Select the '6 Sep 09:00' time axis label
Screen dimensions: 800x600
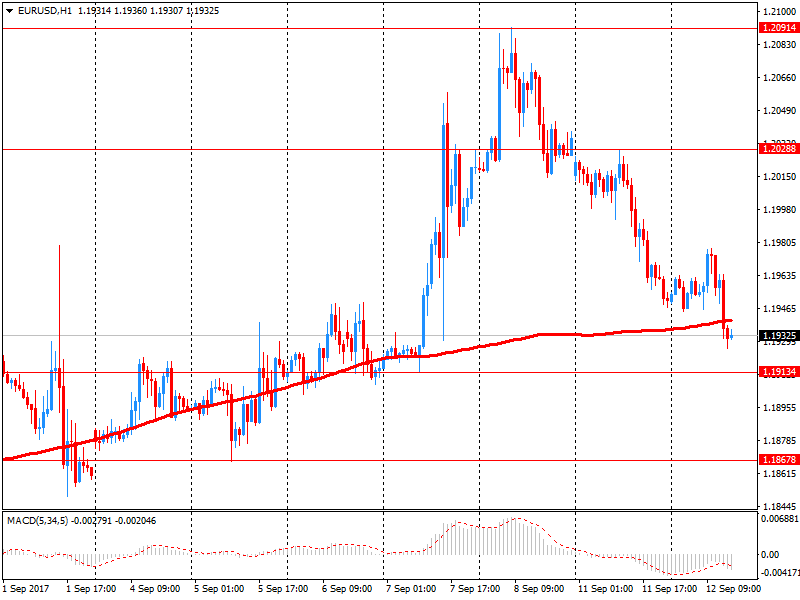click(x=347, y=589)
